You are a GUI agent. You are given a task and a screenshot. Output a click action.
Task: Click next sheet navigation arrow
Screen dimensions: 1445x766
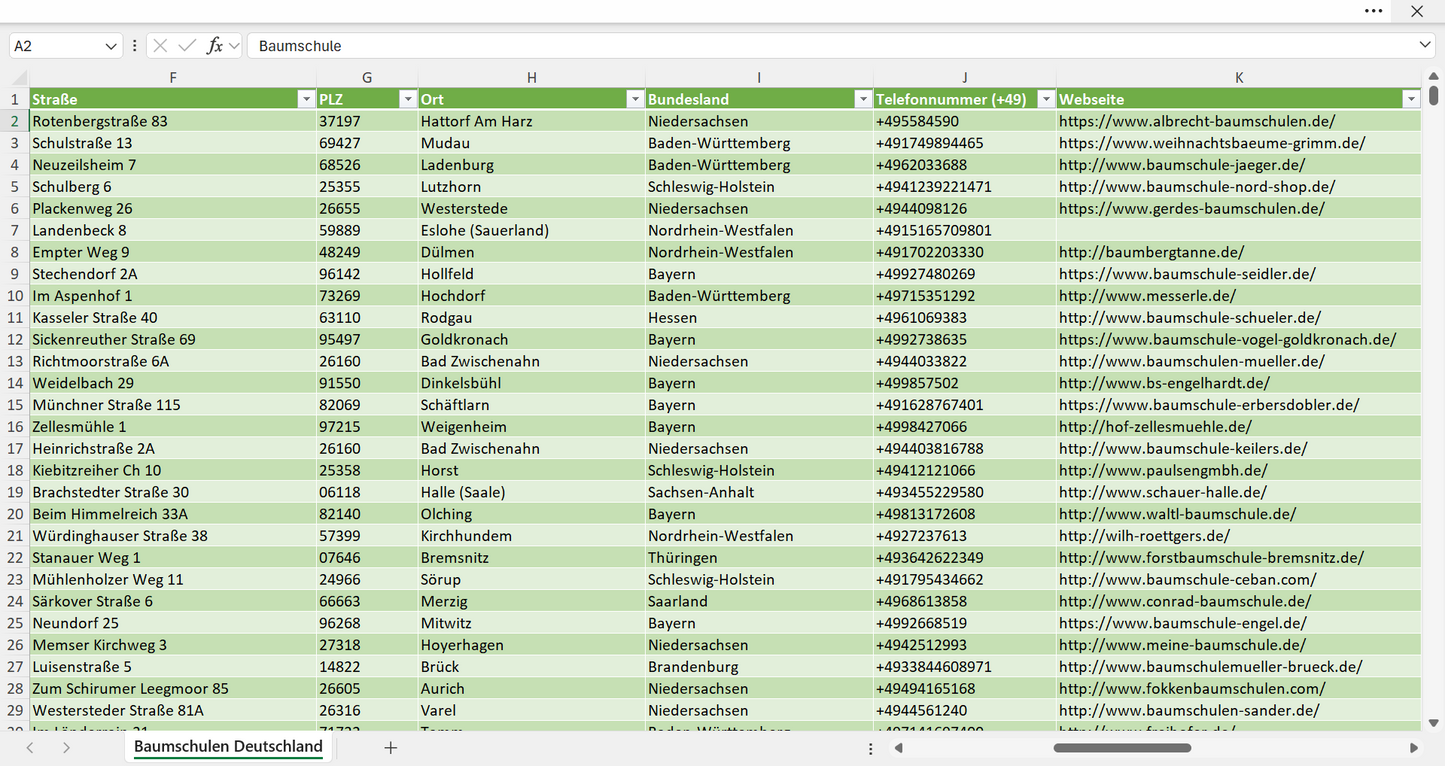[66, 748]
